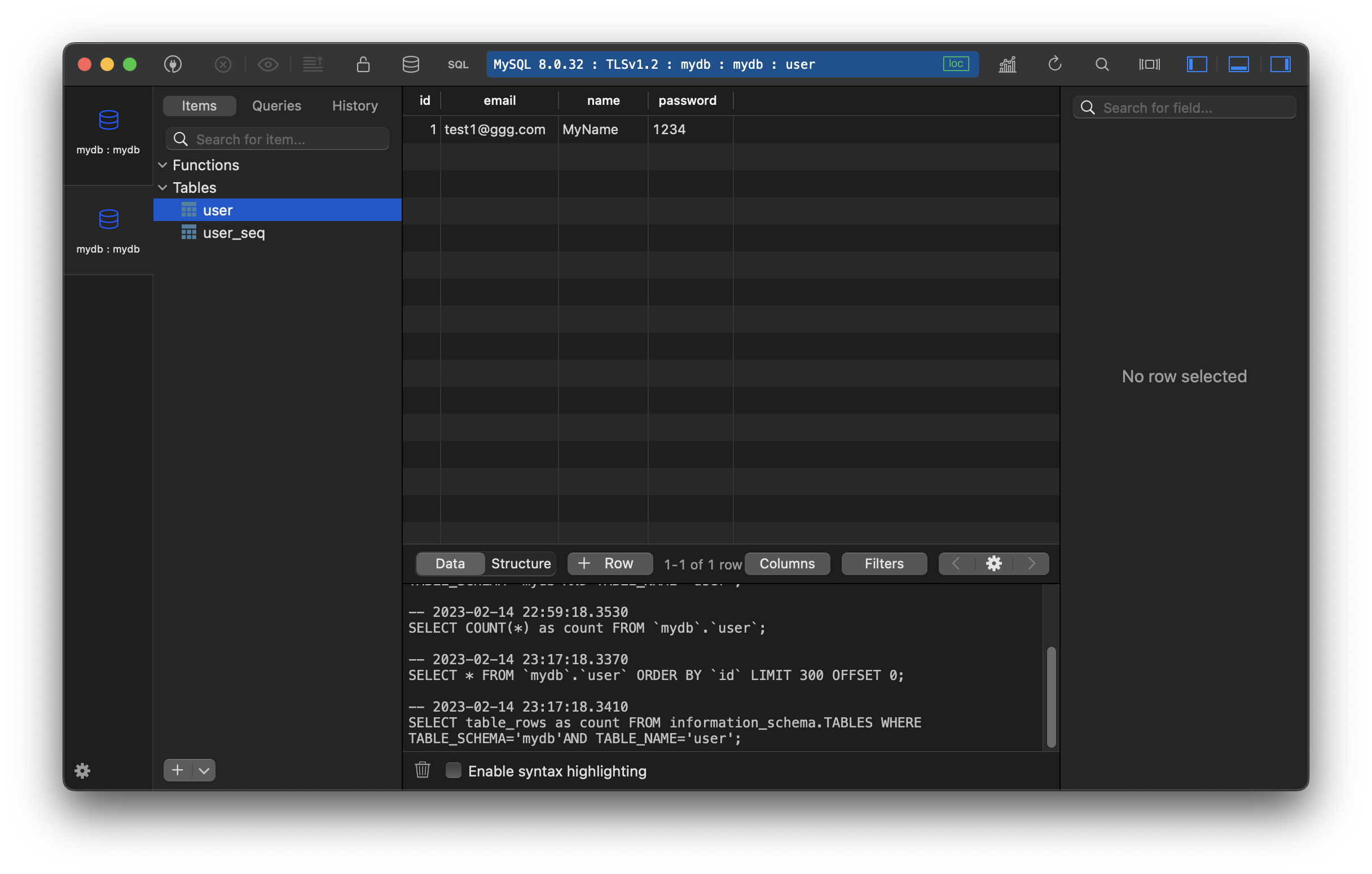Screen dimensions: 1372x874
Task: Toggle the right details pane
Action: pos(1279,64)
